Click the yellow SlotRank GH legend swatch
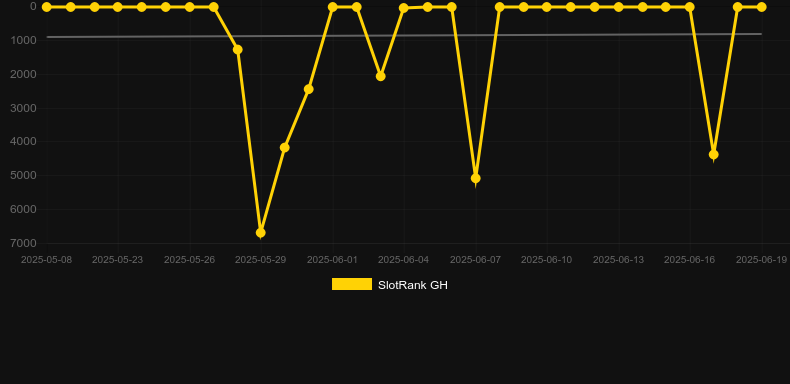 (x=352, y=284)
